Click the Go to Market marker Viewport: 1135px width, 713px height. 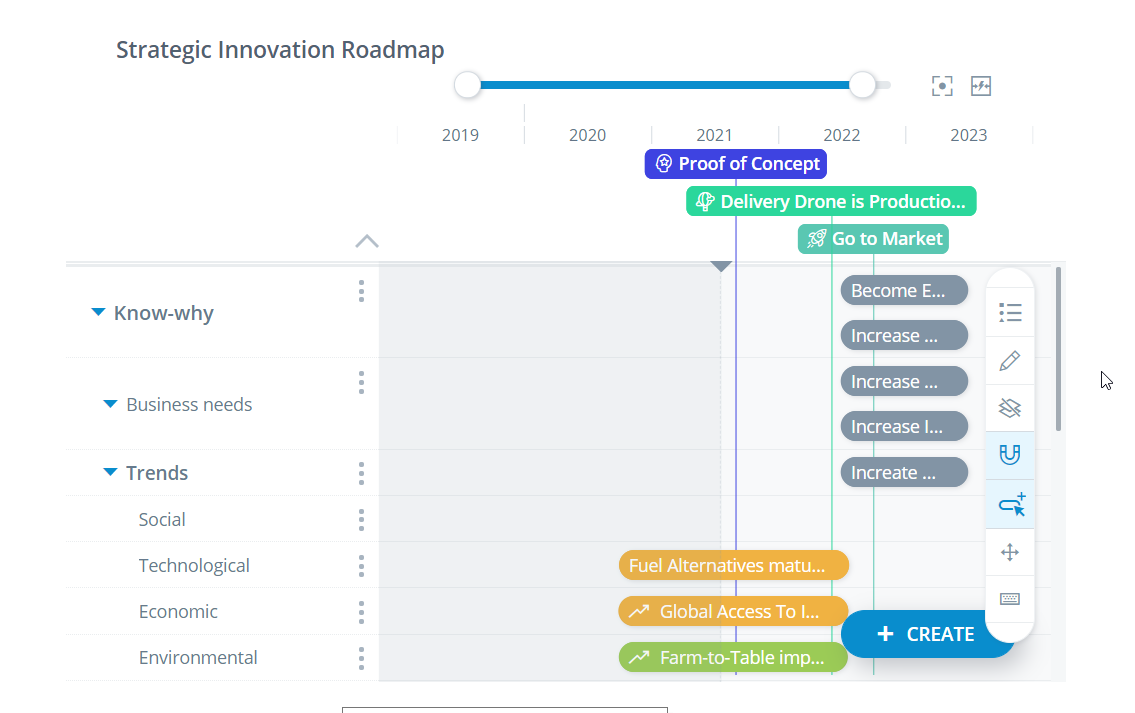(873, 238)
